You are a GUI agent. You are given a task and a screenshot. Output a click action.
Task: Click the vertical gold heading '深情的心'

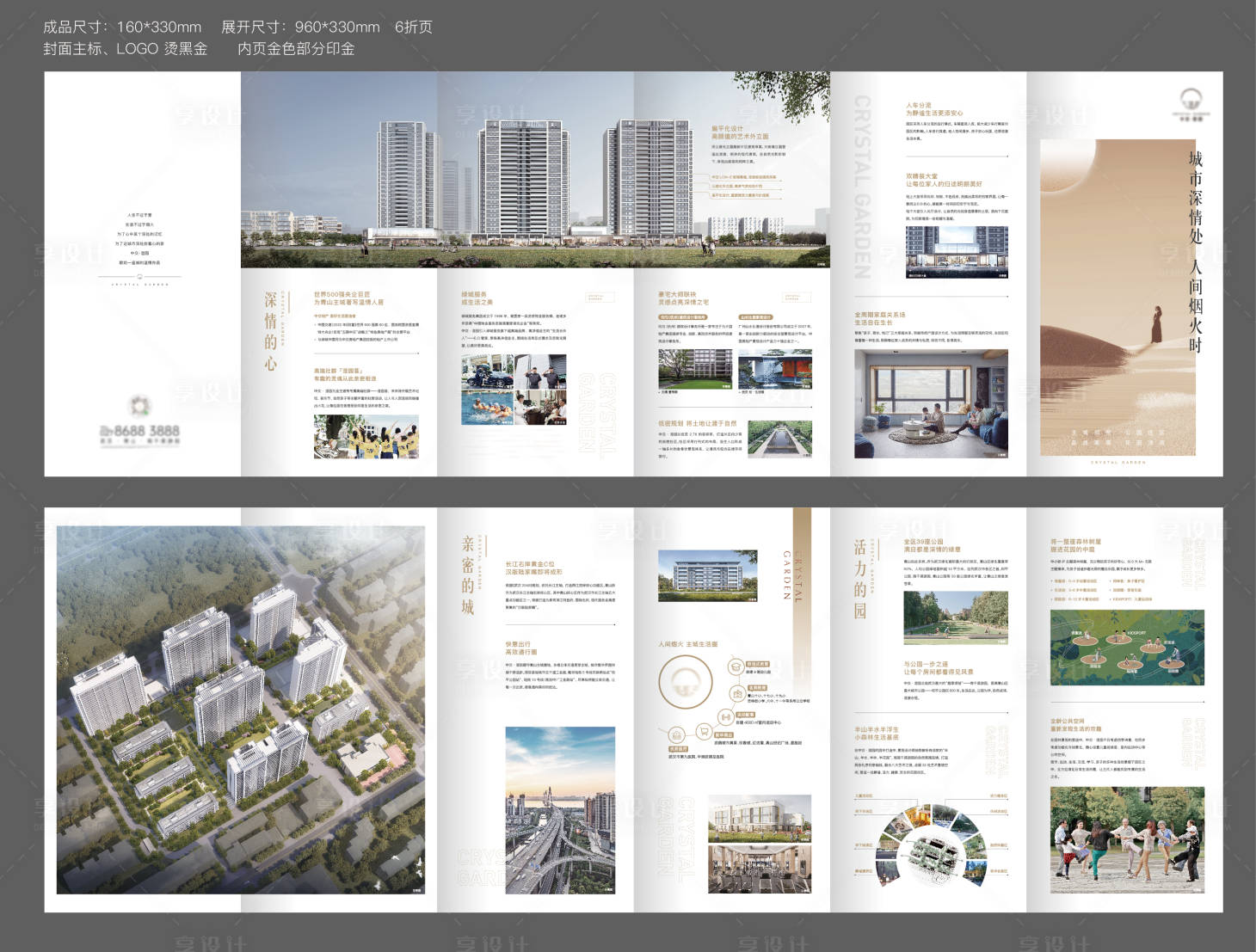click(271, 331)
